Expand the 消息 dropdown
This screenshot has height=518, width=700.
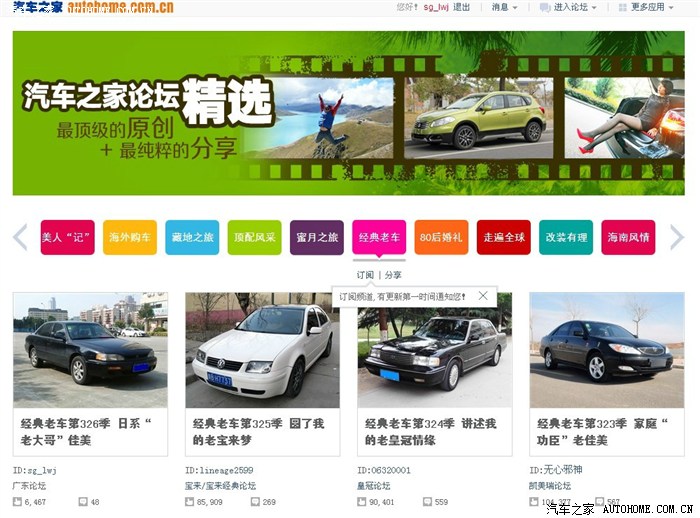505,7
